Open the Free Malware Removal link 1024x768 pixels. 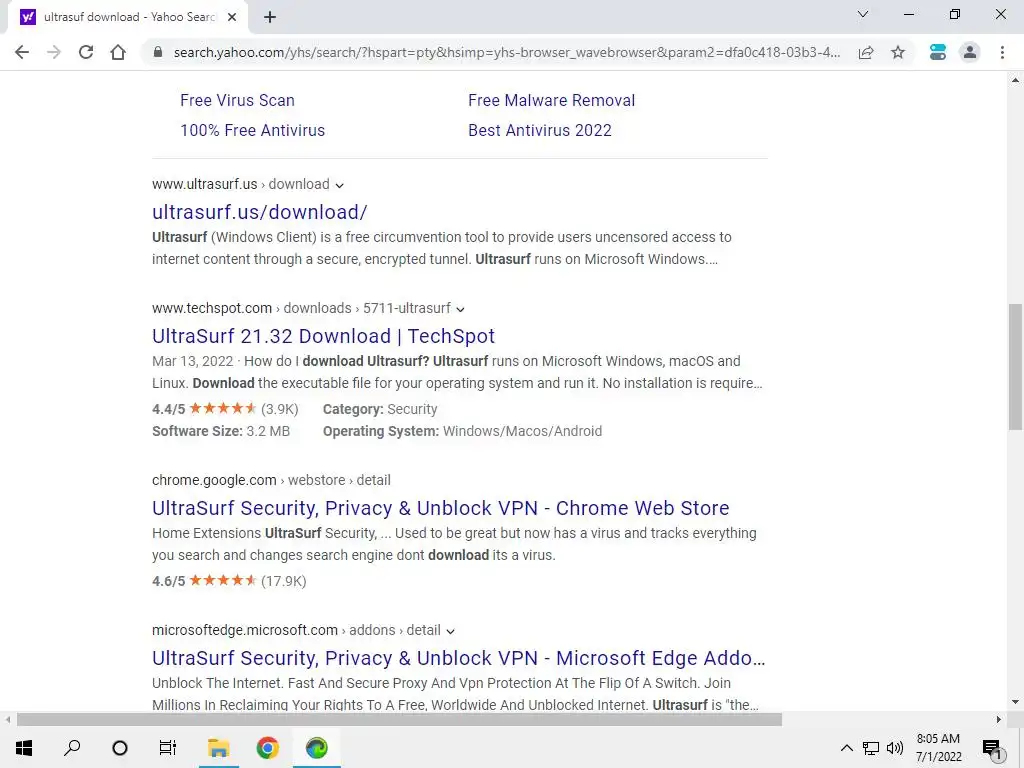[x=551, y=100]
